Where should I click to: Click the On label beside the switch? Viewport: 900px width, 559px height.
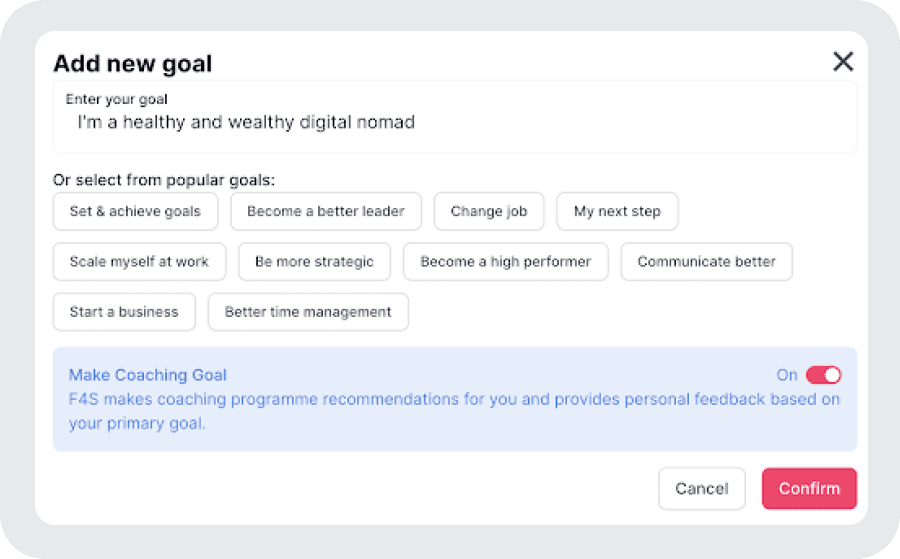click(x=787, y=375)
